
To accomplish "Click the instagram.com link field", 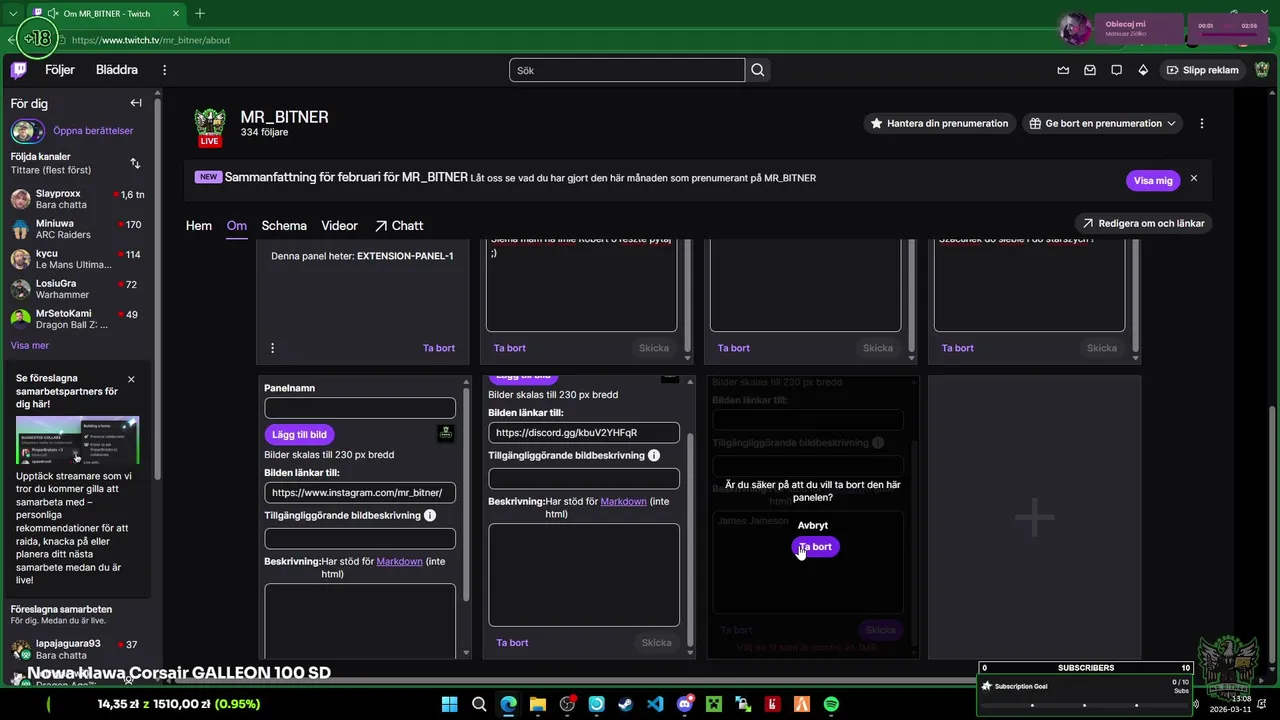I will [360, 493].
